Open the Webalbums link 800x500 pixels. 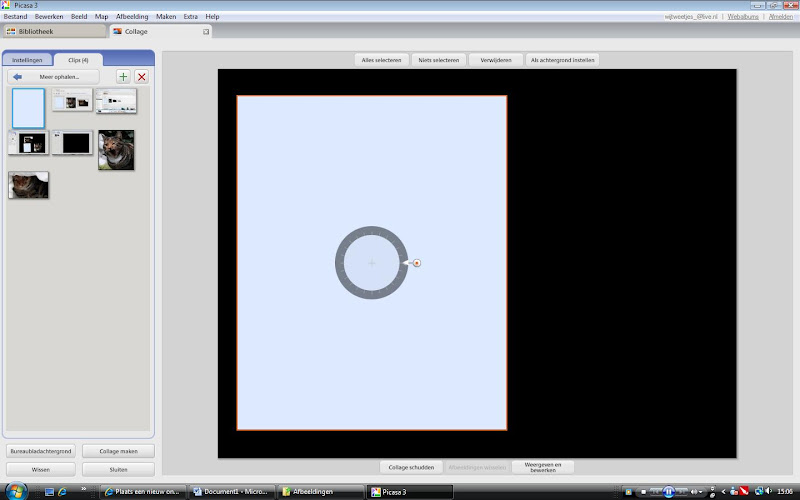click(x=743, y=16)
